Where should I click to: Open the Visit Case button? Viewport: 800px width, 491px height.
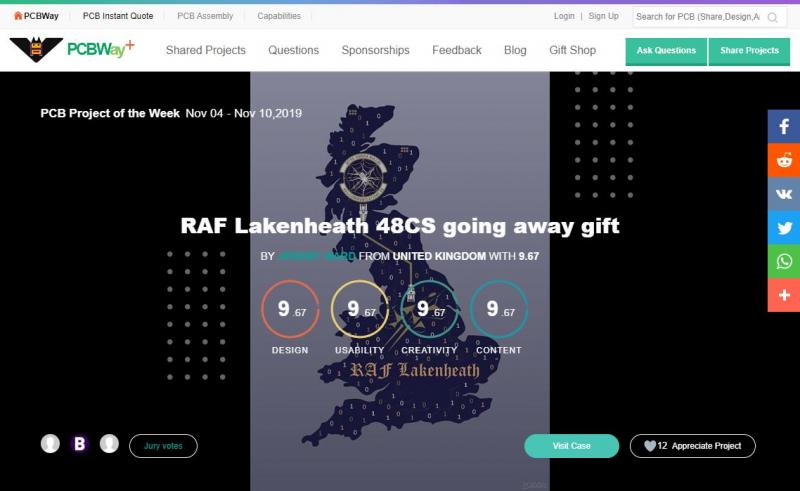(x=571, y=446)
